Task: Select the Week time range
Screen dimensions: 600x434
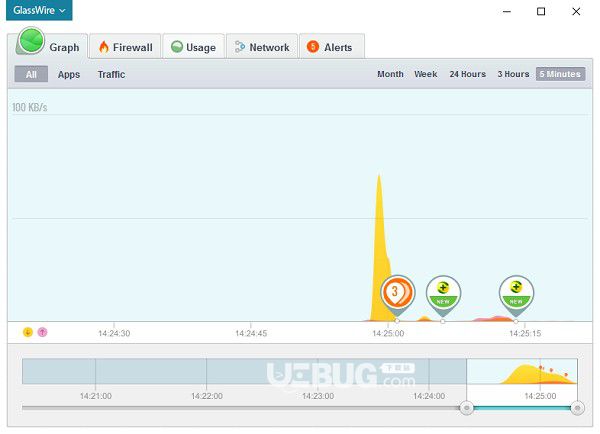Action: 426,74
